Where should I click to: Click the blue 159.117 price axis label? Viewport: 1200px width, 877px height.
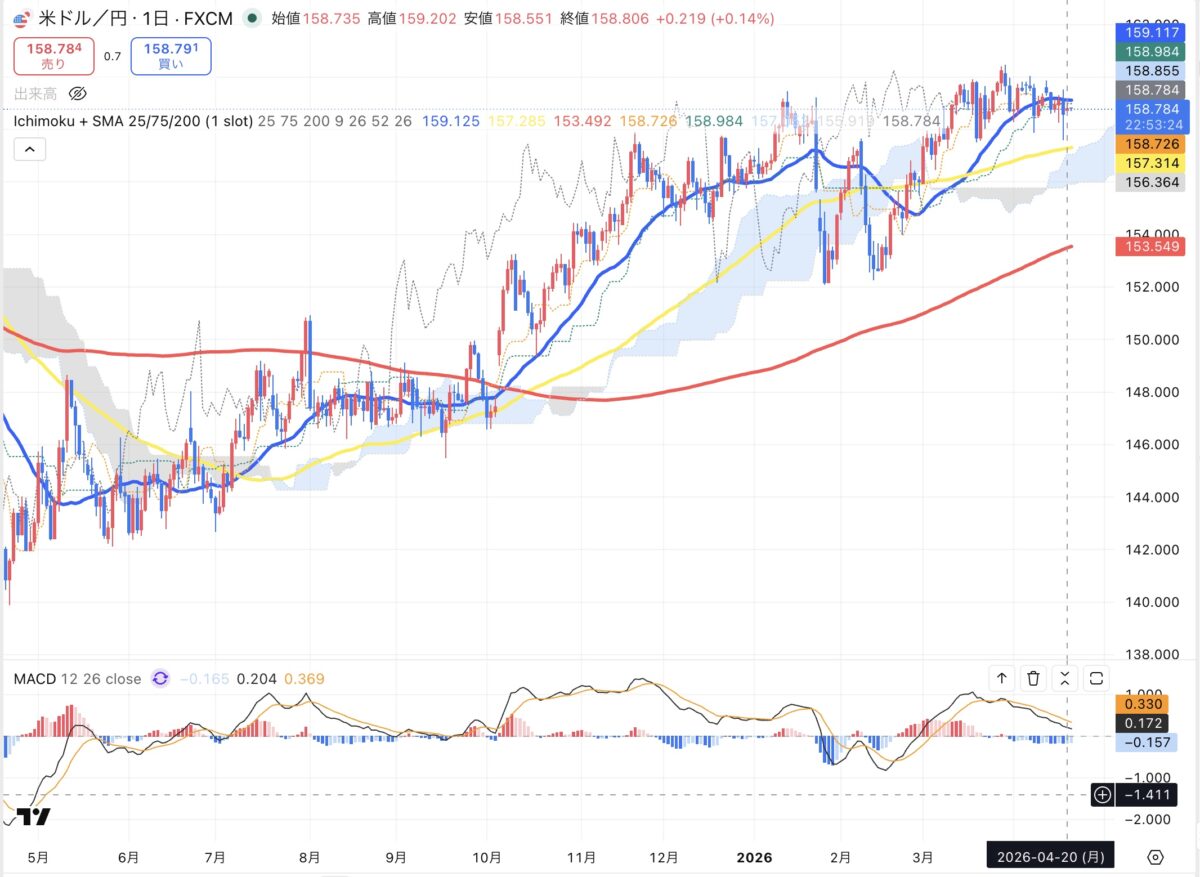[x=1149, y=32]
